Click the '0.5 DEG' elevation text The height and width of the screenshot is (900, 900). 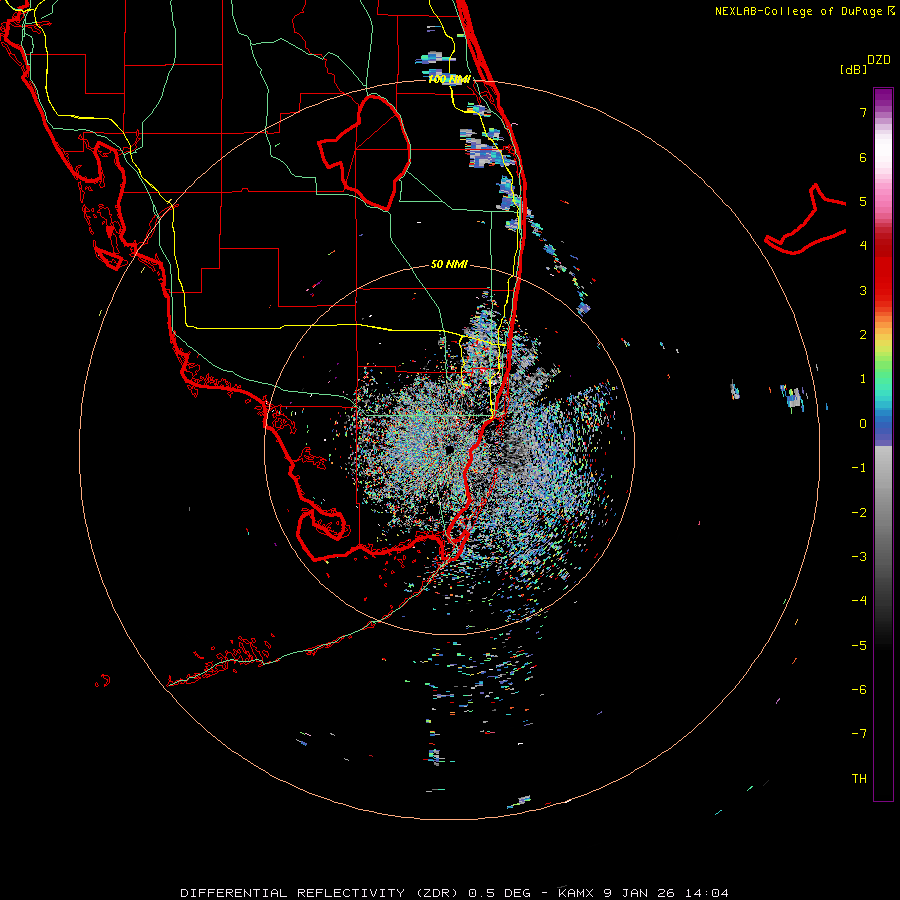point(499,893)
